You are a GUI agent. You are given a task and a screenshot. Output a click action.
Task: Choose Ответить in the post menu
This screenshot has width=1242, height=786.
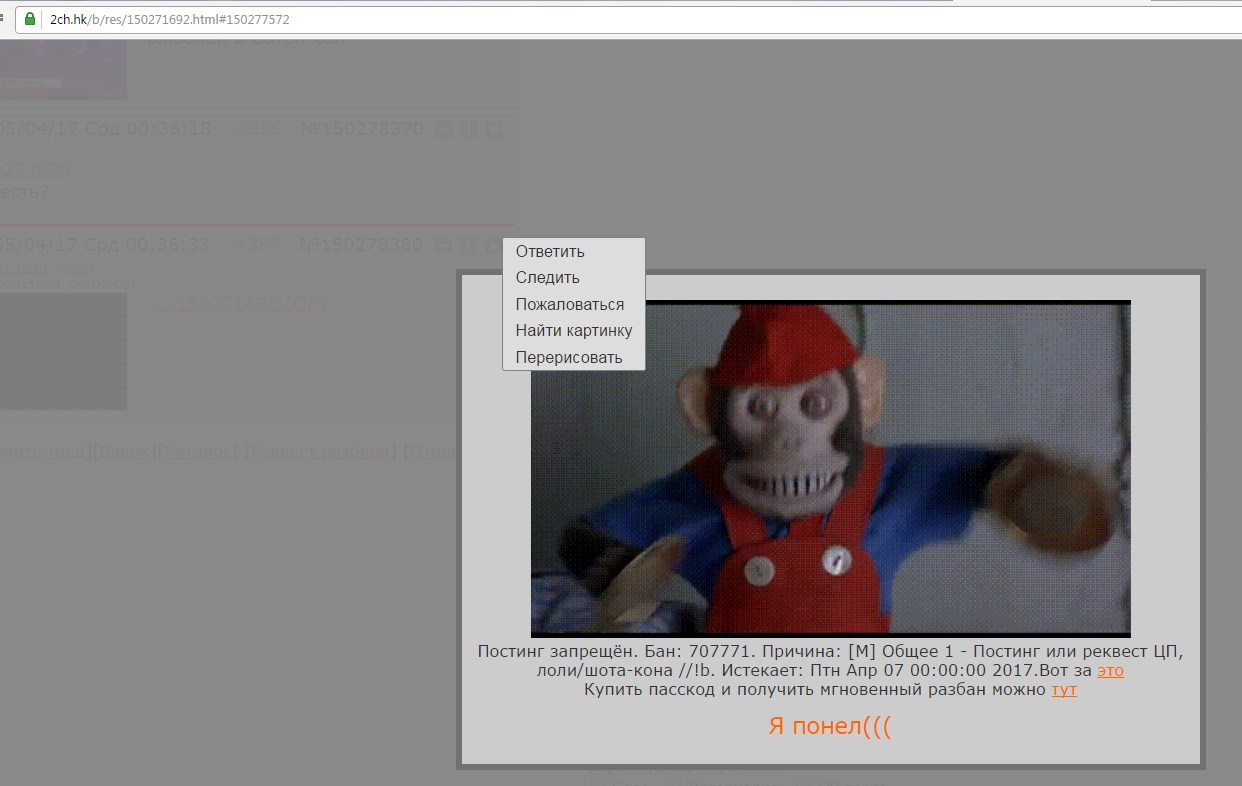573,251
